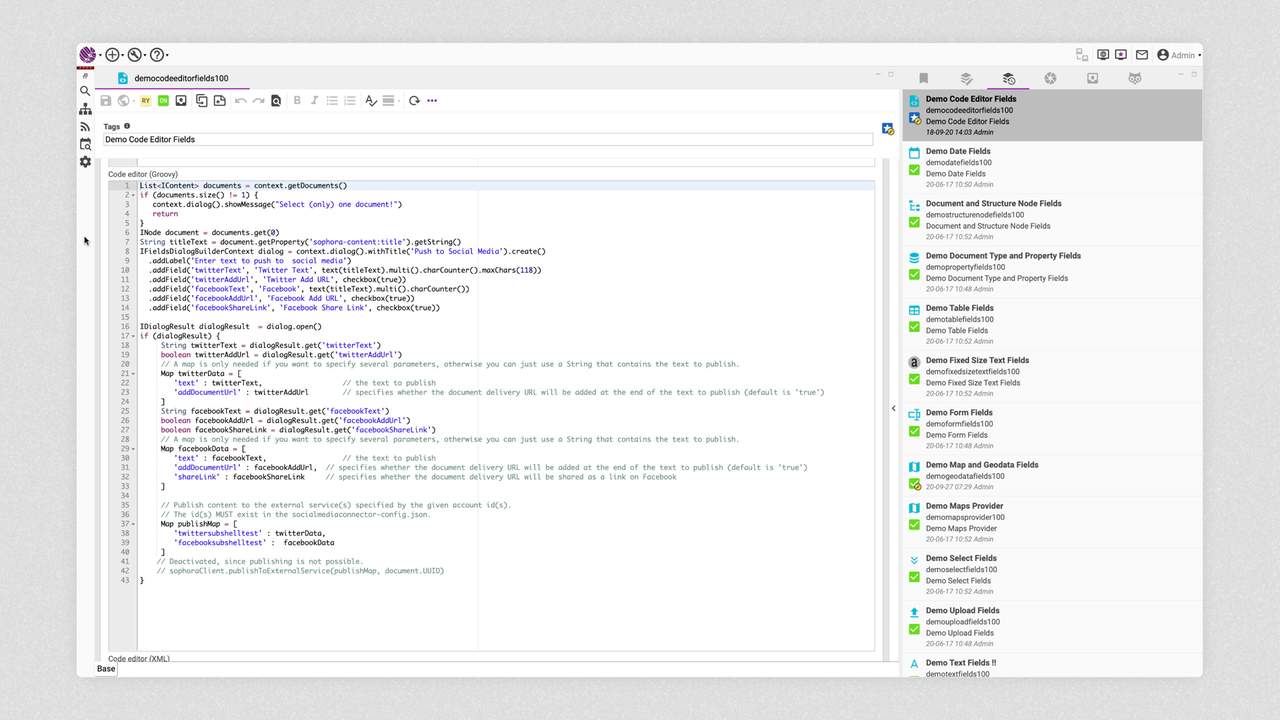The width and height of the screenshot is (1280, 720).
Task: Save the current document
Action: tap(106, 100)
